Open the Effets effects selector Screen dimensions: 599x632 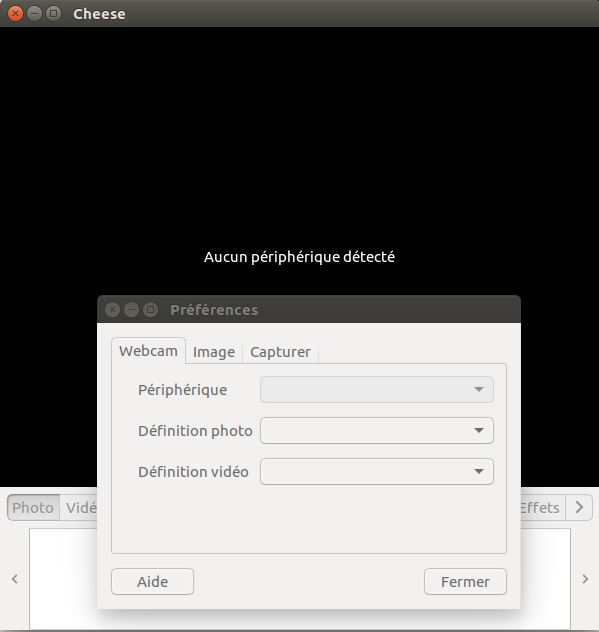(543, 507)
